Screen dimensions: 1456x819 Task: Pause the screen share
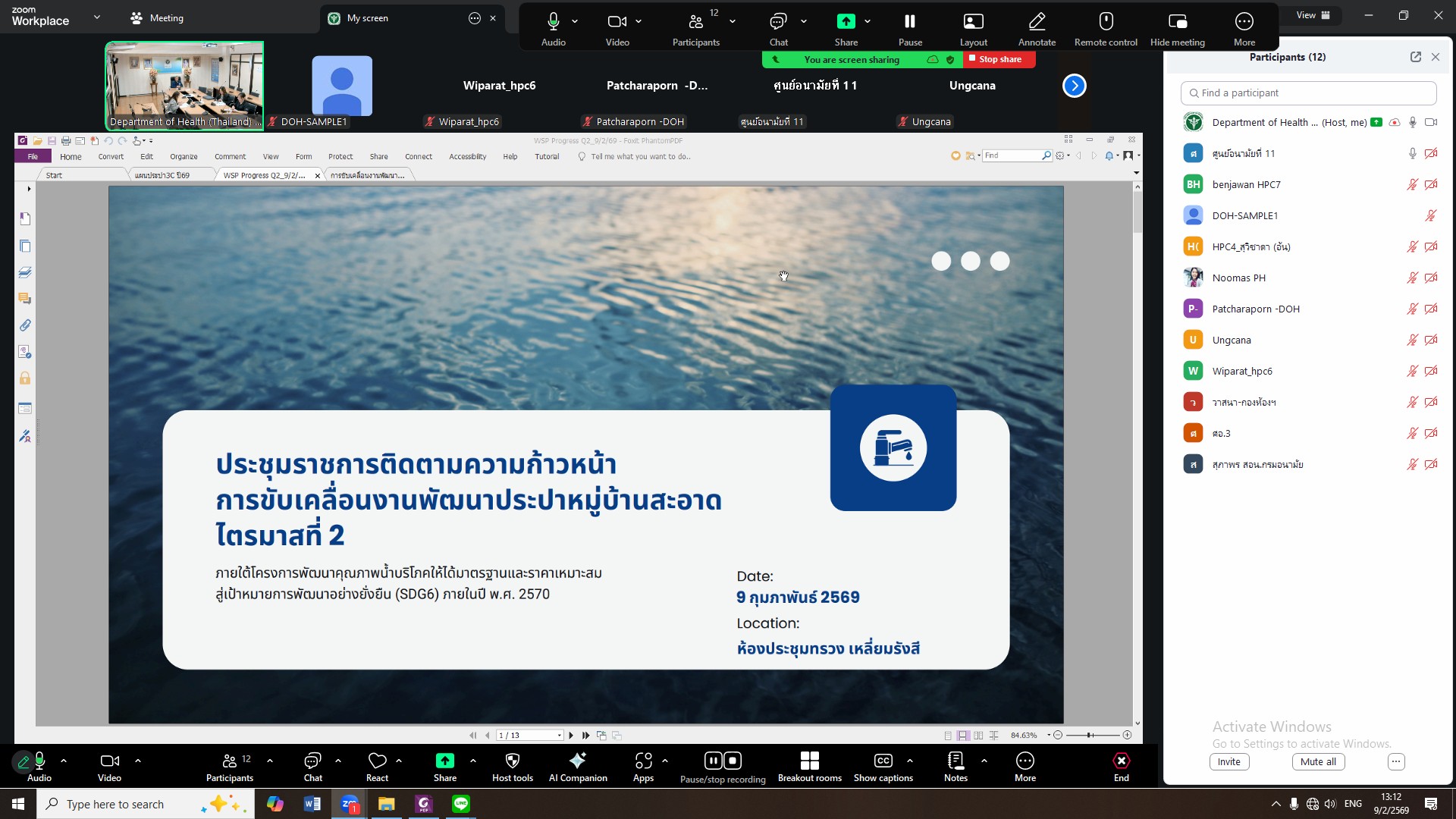pyautogui.click(x=910, y=21)
